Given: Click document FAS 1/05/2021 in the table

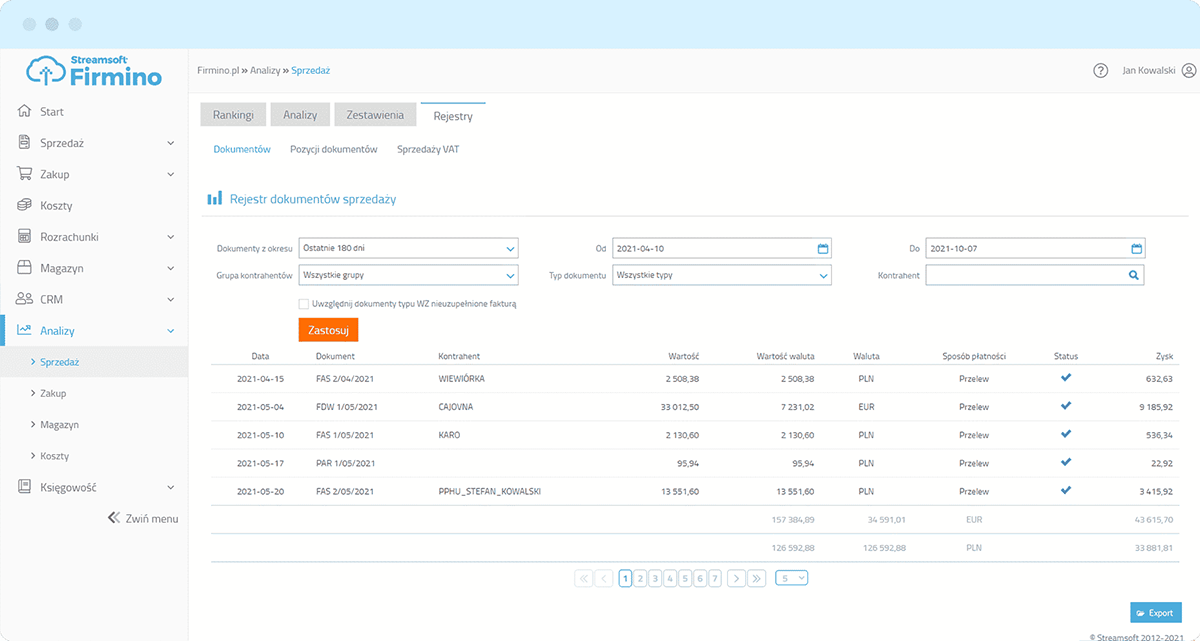Looking at the screenshot, I should [345, 435].
